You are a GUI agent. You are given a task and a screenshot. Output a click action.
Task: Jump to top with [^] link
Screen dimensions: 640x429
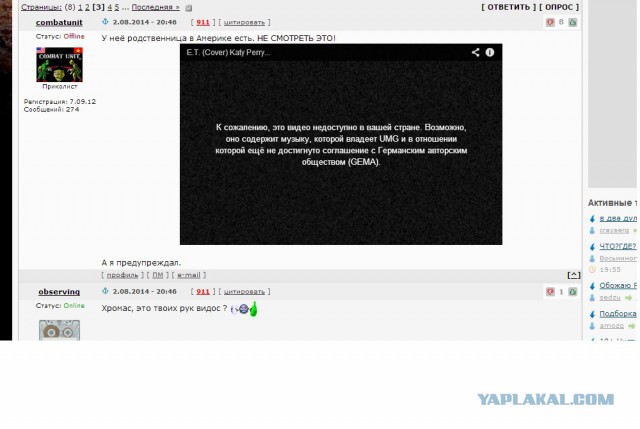tap(573, 275)
